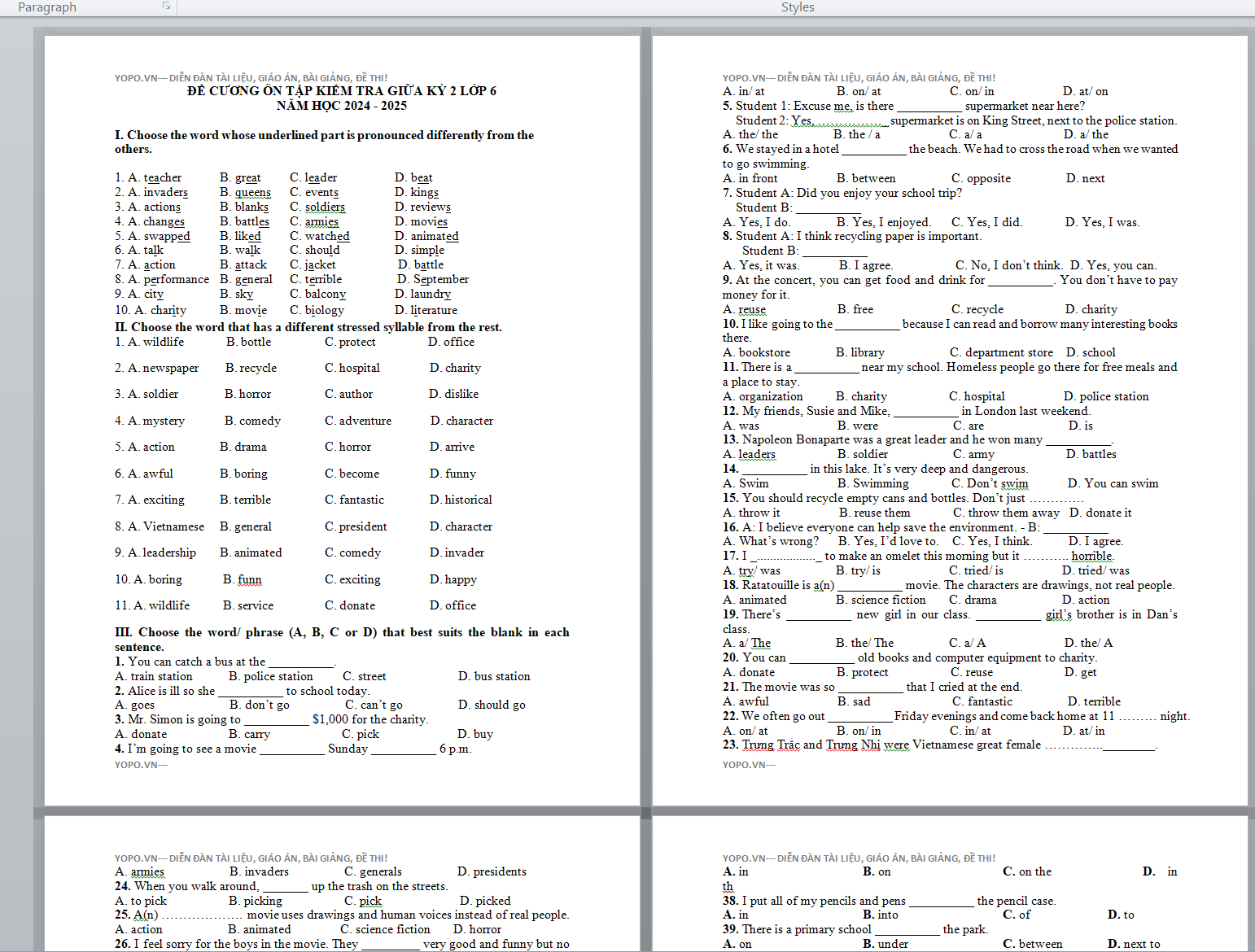Open the Paragraph dialog launcher

click(166, 6)
